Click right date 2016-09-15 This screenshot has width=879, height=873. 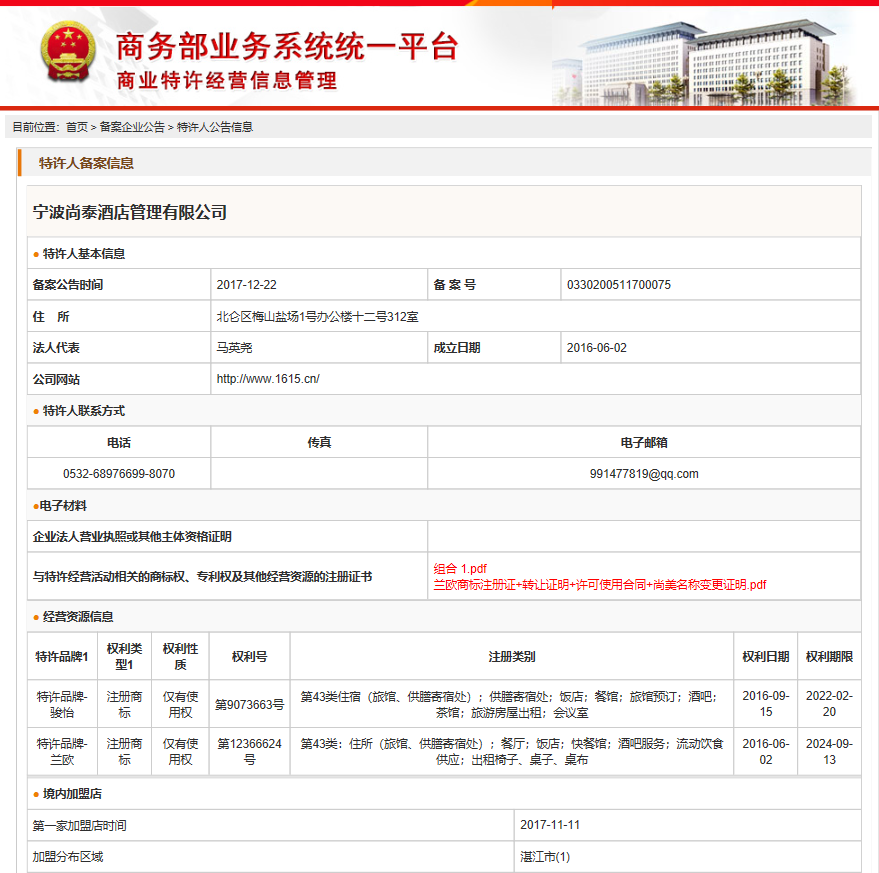point(766,704)
